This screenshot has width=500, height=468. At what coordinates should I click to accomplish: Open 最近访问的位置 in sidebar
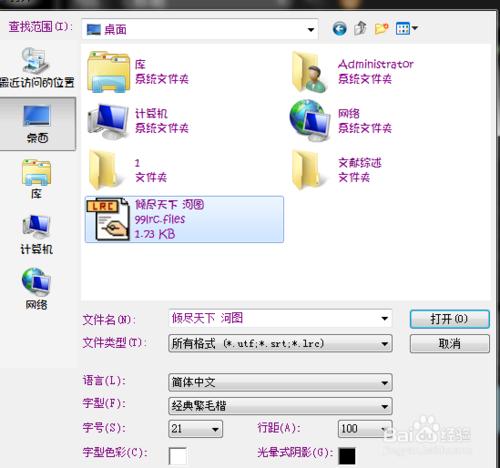tap(37, 68)
